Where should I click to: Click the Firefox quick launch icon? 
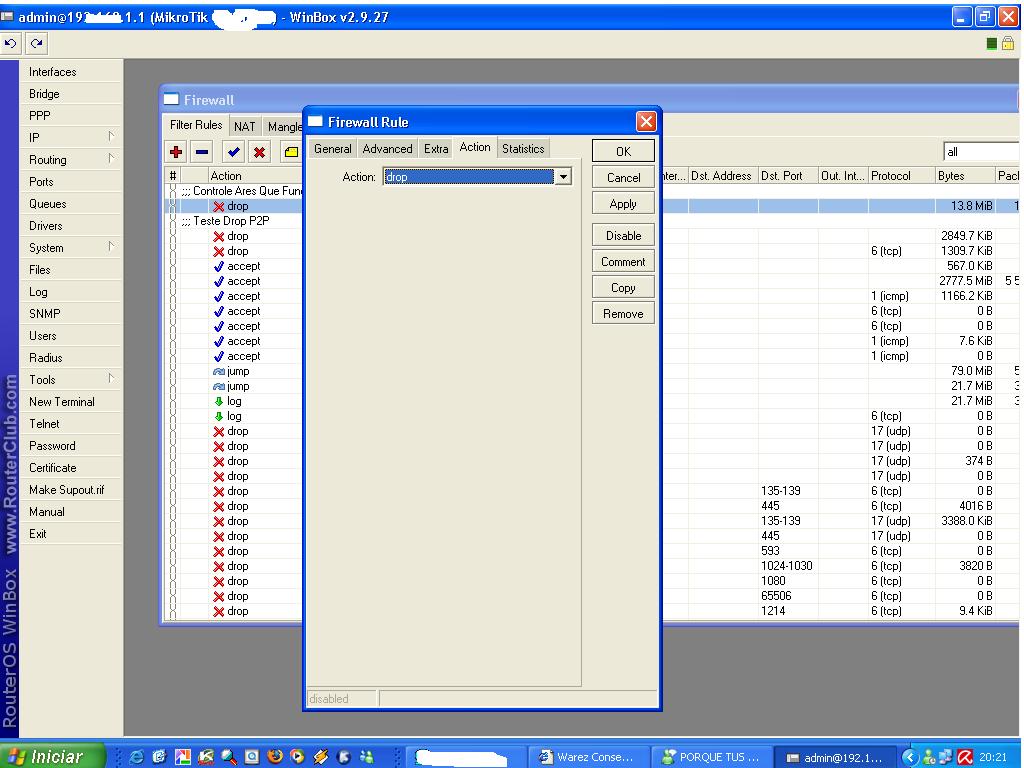coord(275,756)
